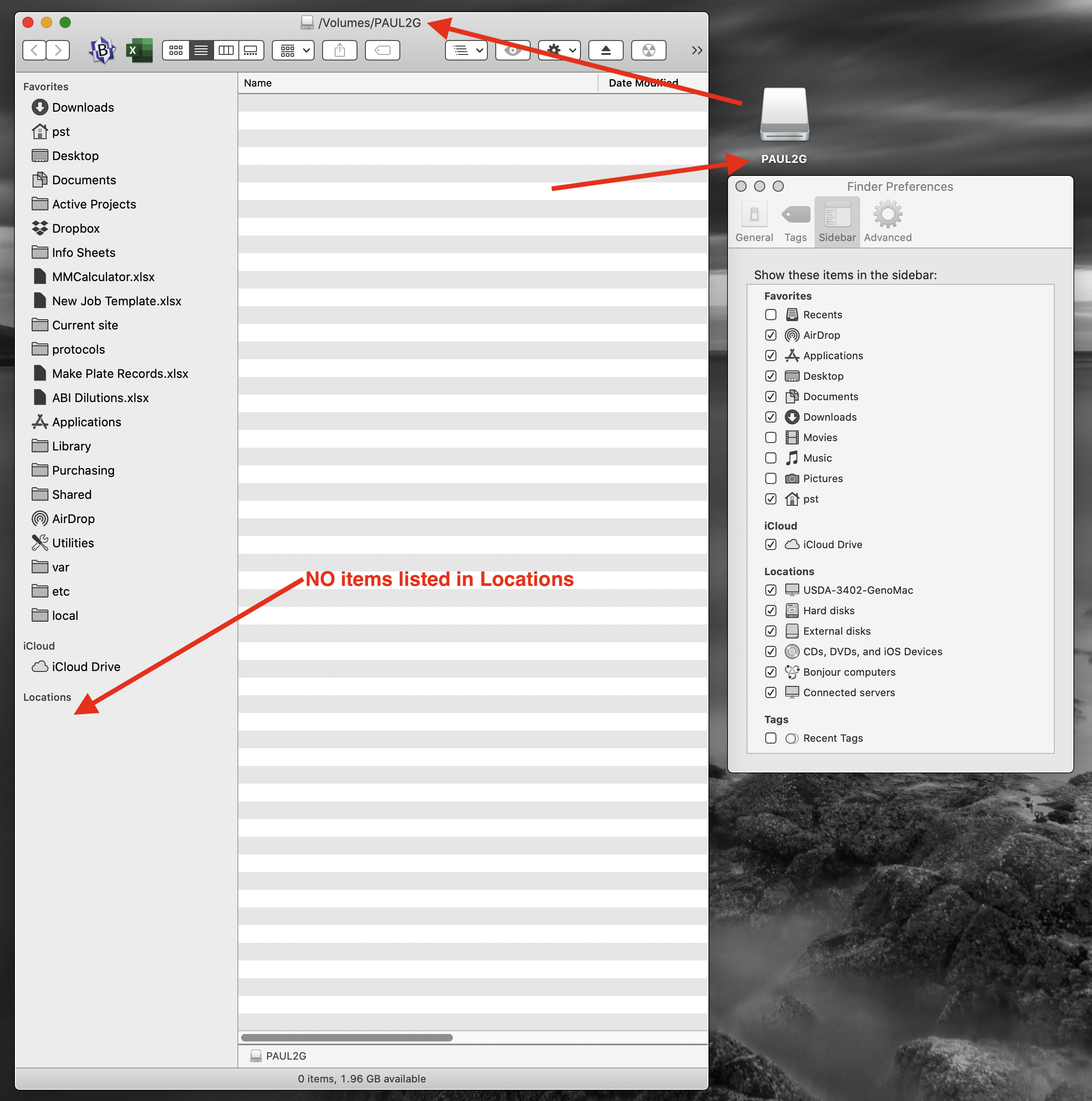Open the Action gear dropdown
Viewport: 1092px width, 1101px height.
click(559, 50)
